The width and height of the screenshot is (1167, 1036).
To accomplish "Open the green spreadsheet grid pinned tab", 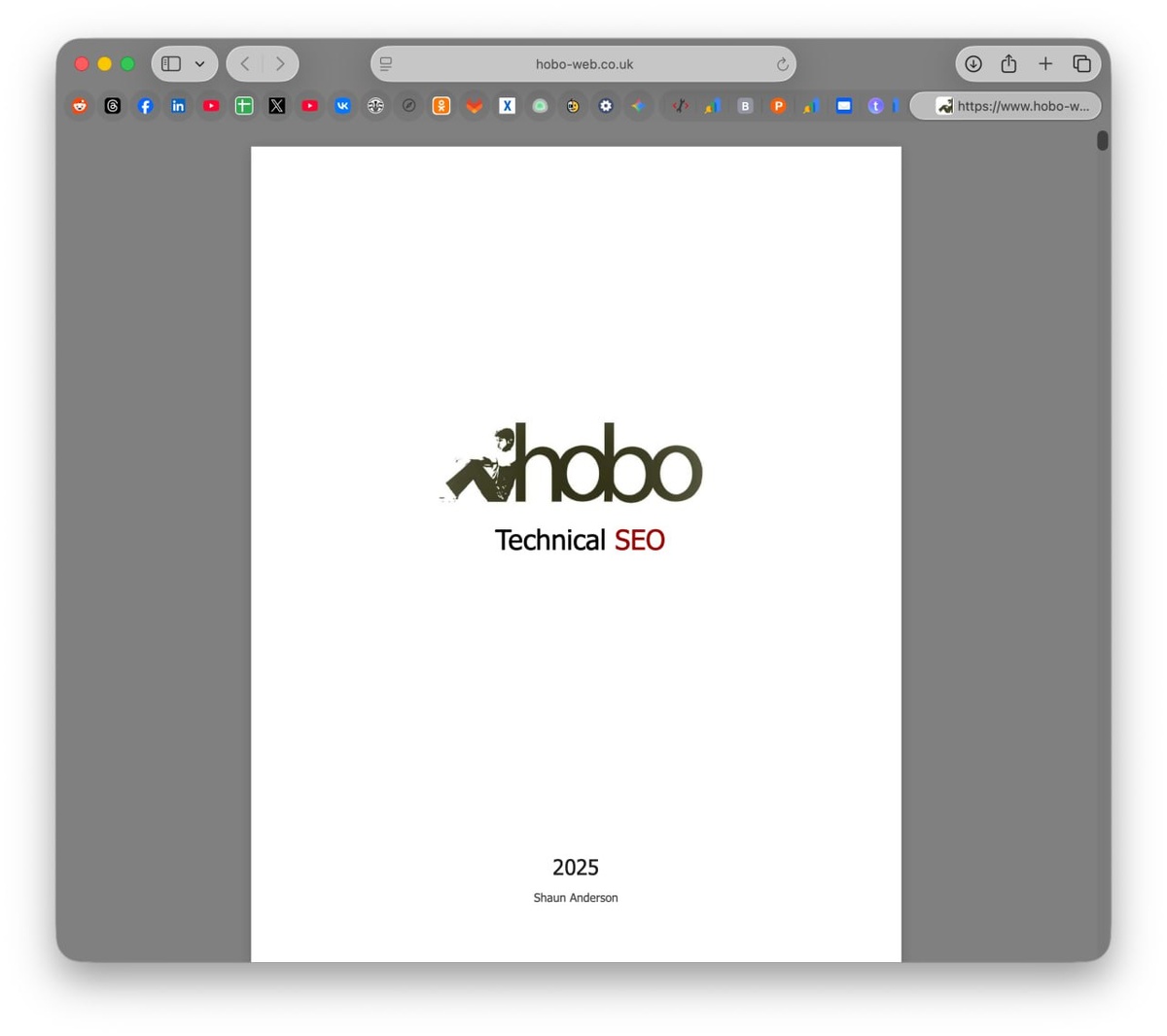I will 244,106.
